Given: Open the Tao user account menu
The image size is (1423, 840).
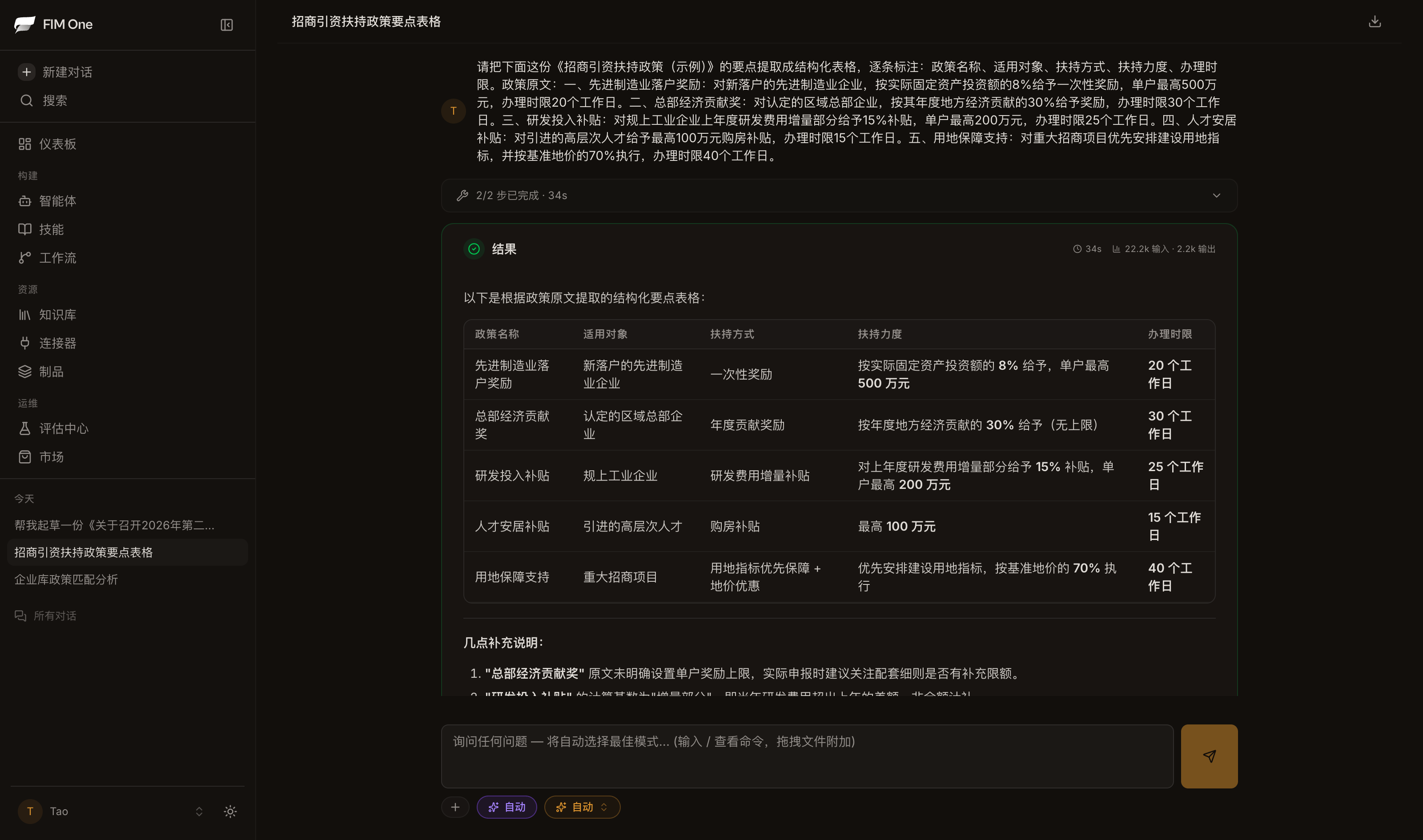Looking at the screenshot, I should click(110, 811).
